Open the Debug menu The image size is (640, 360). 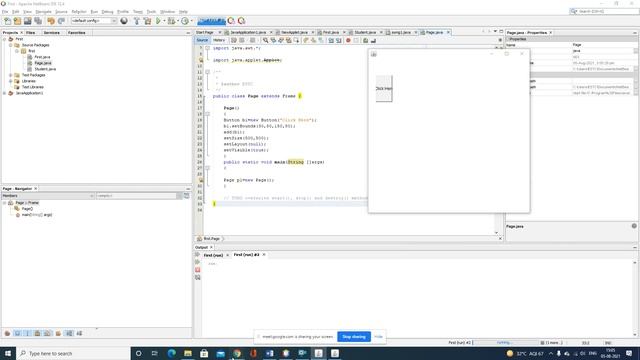click(x=107, y=12)
